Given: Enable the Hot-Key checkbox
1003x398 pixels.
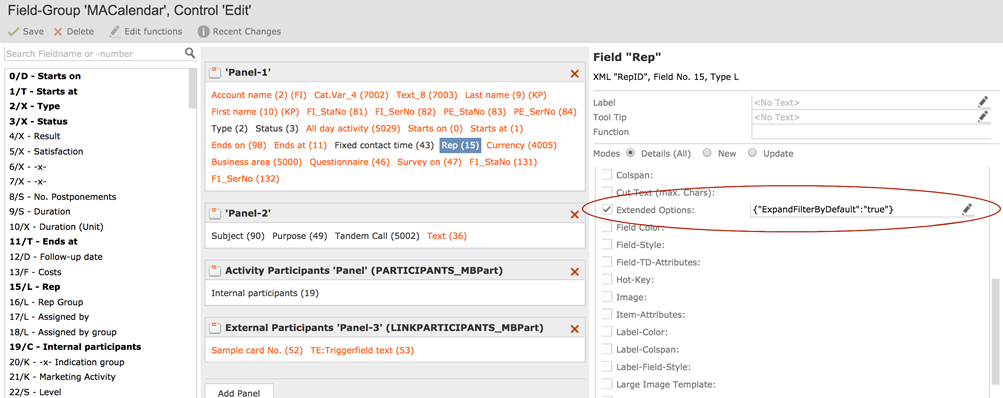Looking at the screenshot, I should pos(606,280).
